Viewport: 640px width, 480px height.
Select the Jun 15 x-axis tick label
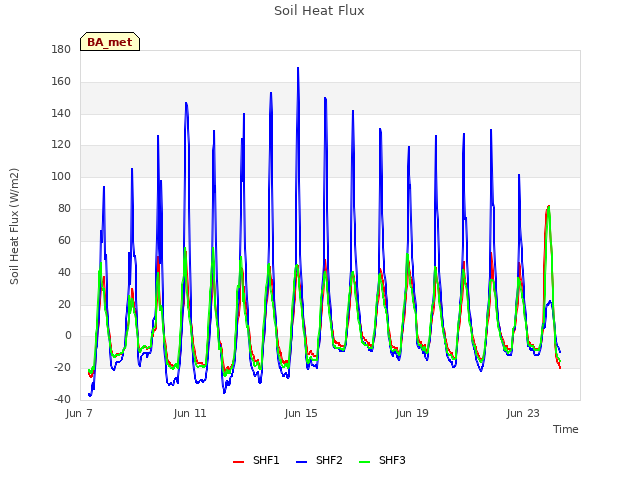click(301, 413)
